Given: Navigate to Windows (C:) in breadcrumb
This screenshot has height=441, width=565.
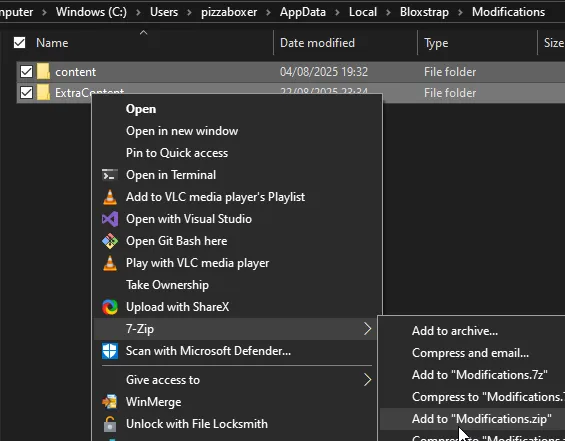Looking at the screenshot, I should [x=91, y=12].
